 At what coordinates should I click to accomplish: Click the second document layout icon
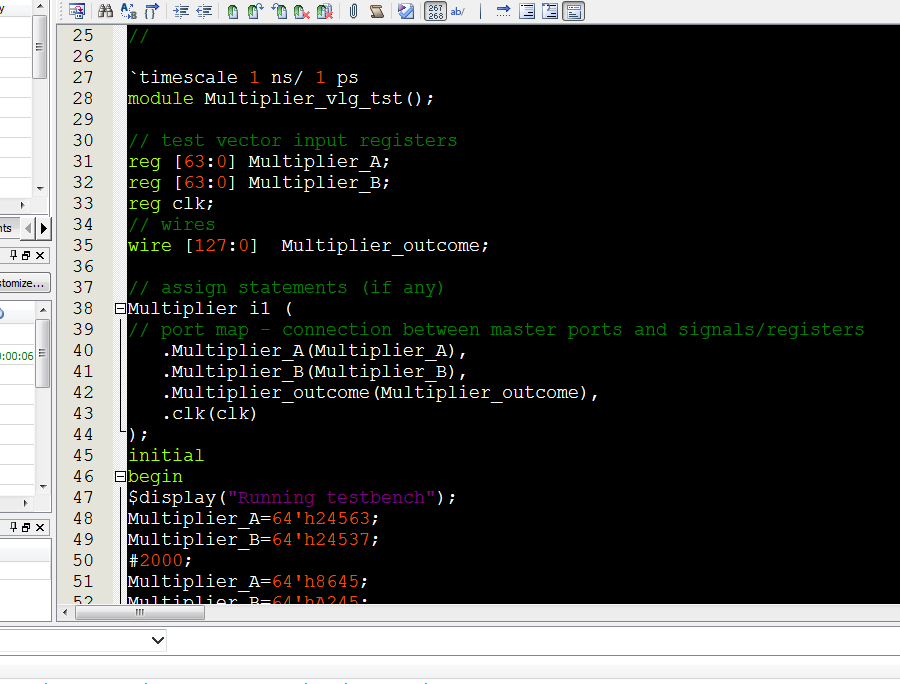[550, 11]
